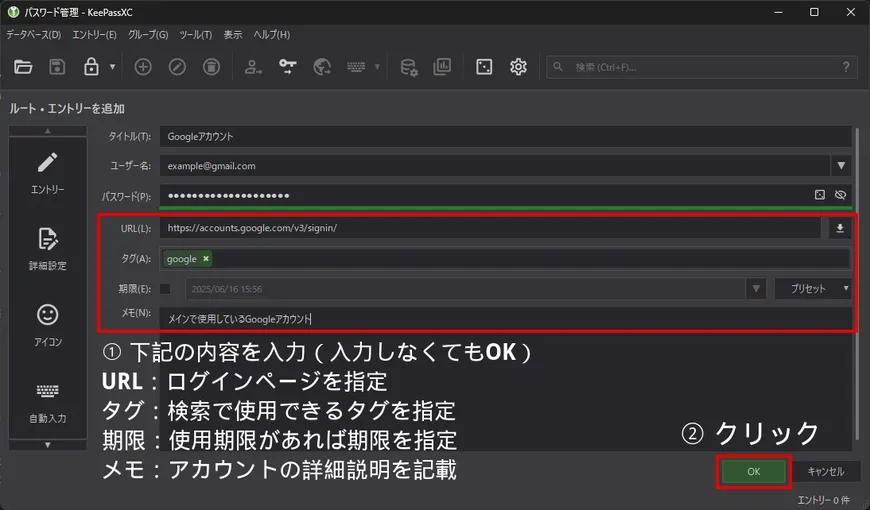Click the キャンセル button
This screenshot has height=510, width=870.
(x=826, y=471)
